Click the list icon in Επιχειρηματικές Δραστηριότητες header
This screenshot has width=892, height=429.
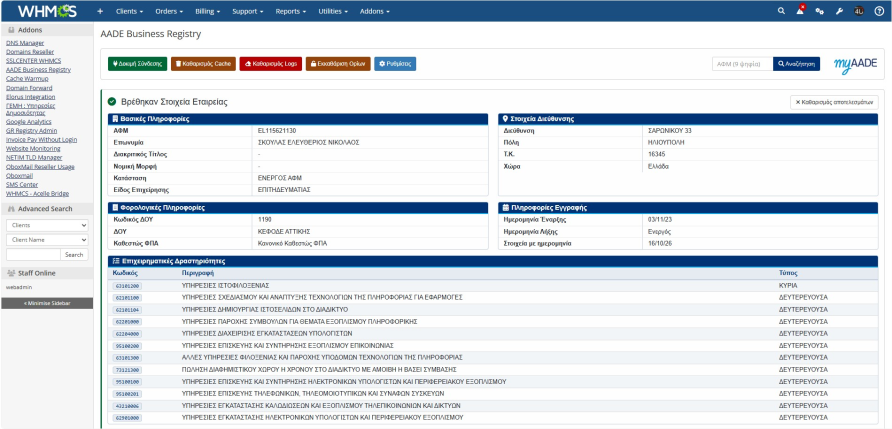[x=115, y=261]
